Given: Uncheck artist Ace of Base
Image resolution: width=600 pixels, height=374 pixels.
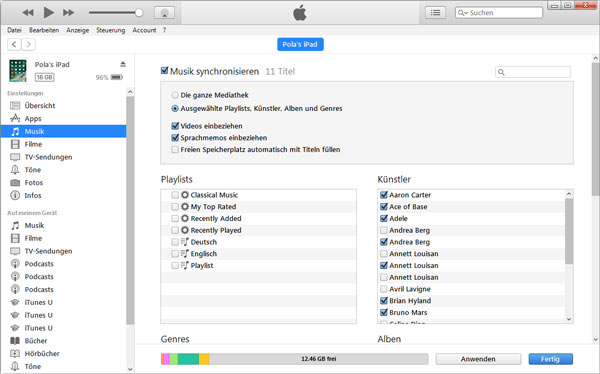Looking at the screenshot, I should point(384,207).
